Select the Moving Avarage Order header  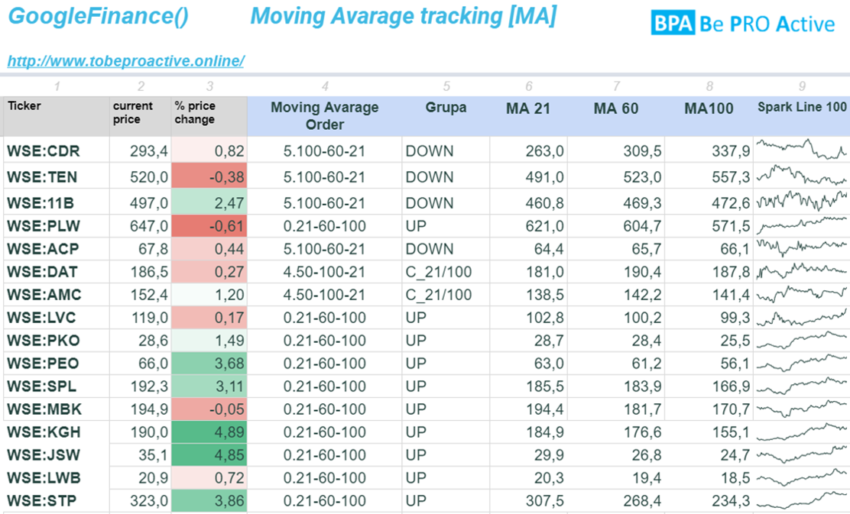coord(325,116)
